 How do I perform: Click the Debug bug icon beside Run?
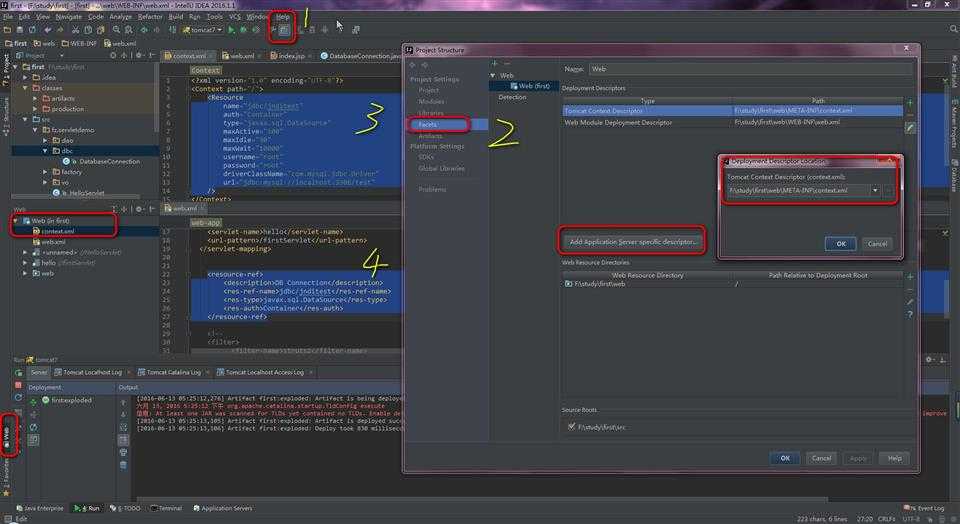pyautogui.click(x=243, y=29)
